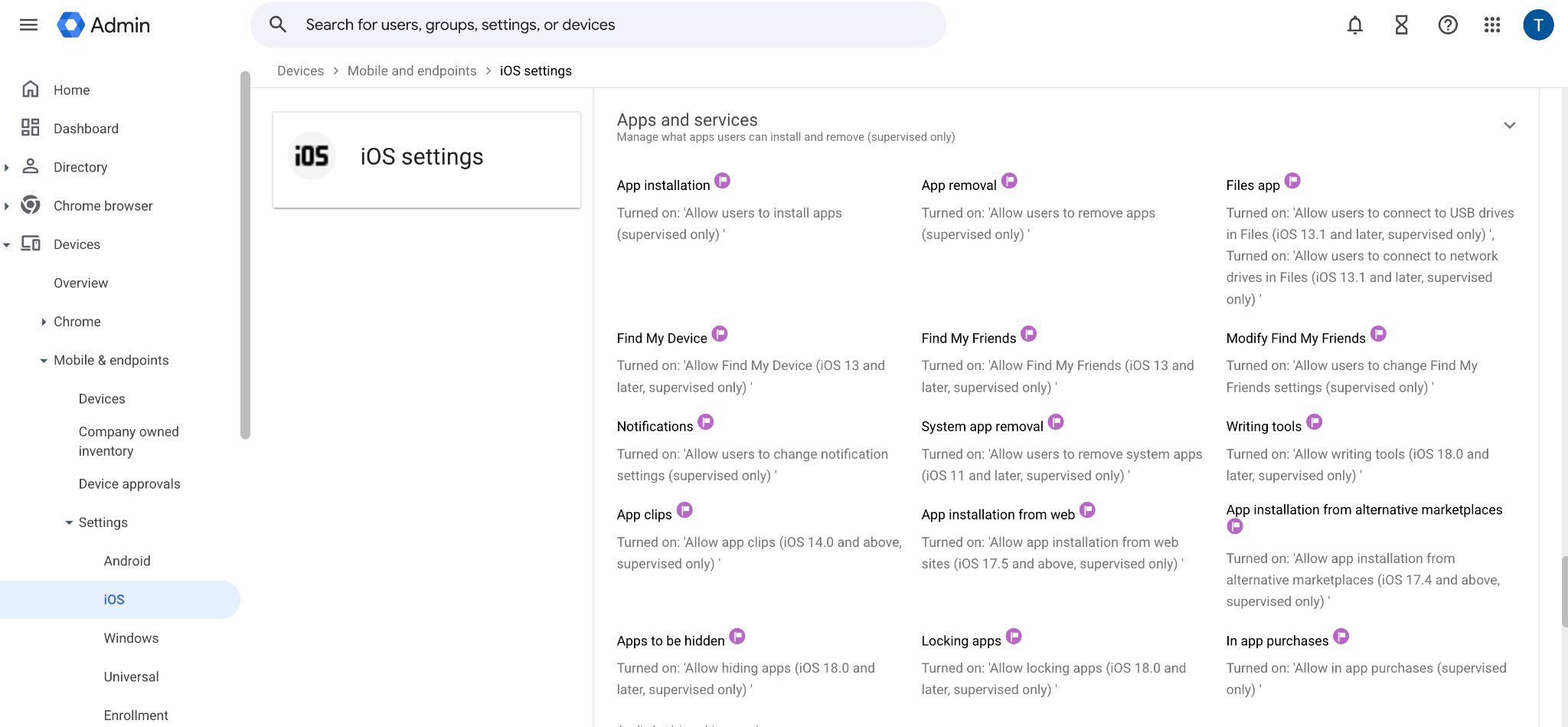This screenshot has width=1568, height=727.
Task: Click the iOS logo icon
Action: [x=312, y=156]
